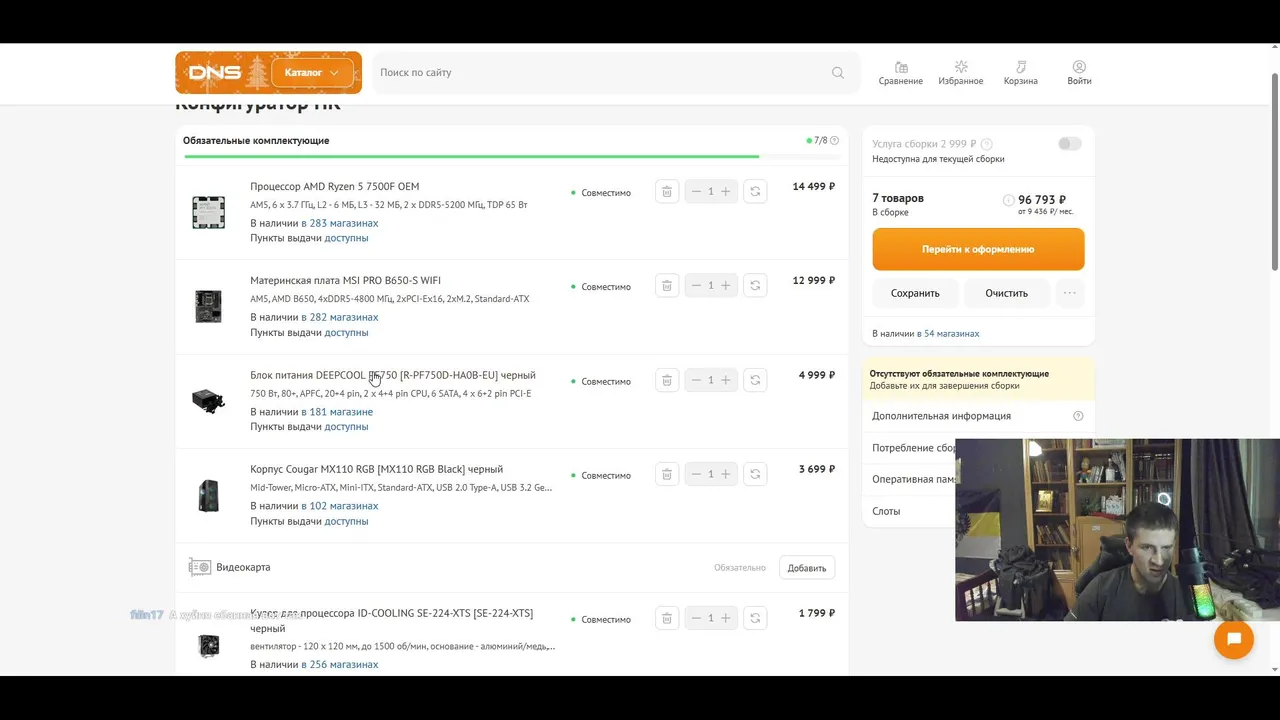Click the page vertical scrollbar
1280x720 pixels.
click(1274, 170)
